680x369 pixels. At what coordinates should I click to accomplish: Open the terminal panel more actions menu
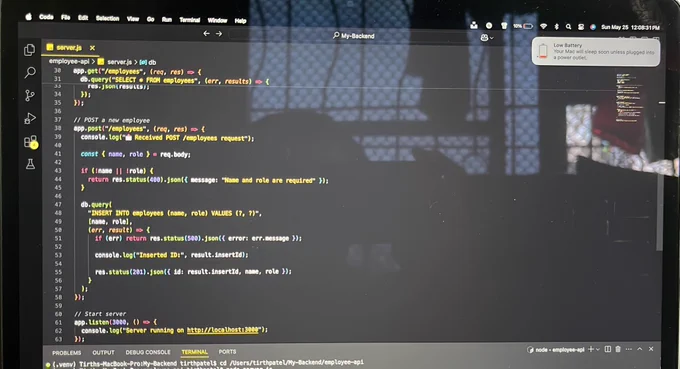coord(628,349)
